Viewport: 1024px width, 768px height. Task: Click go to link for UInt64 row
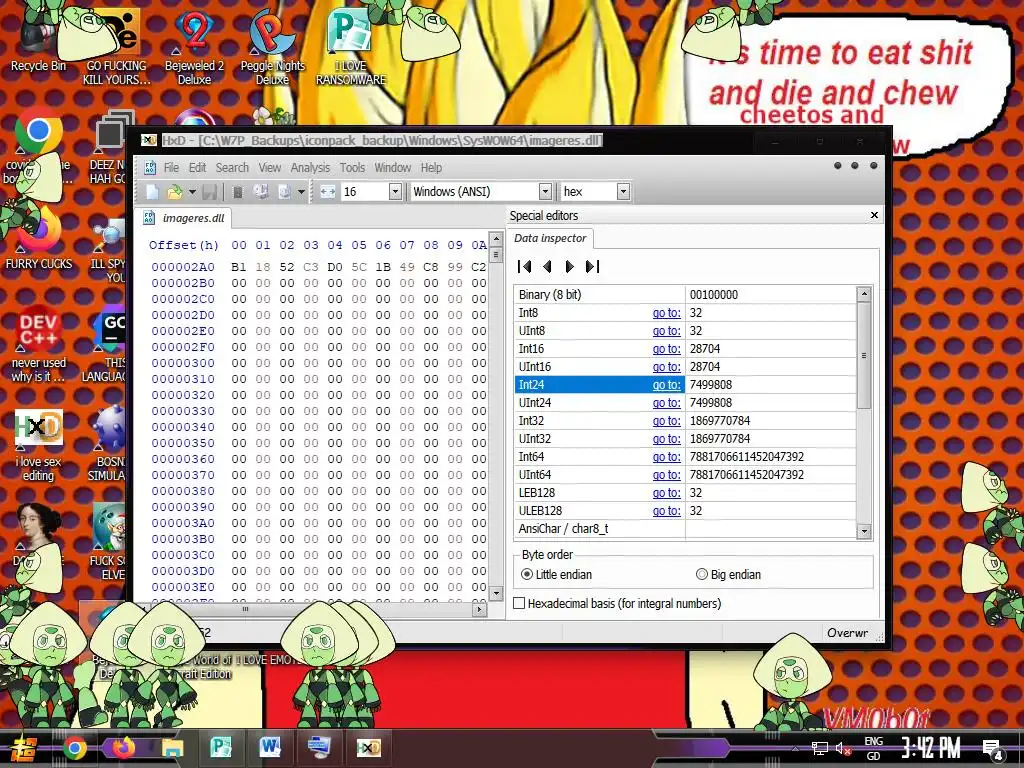[x=666, y=475]
